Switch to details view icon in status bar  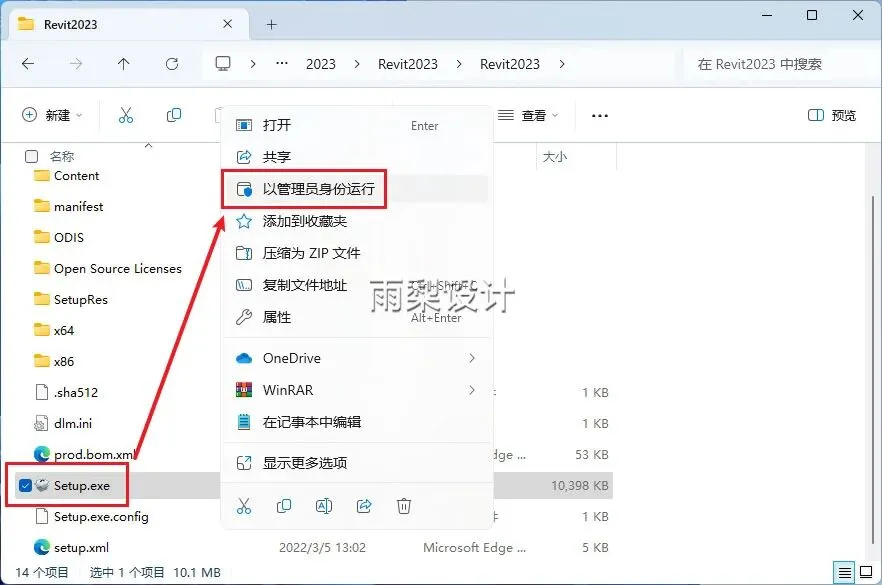coord(844,573)
